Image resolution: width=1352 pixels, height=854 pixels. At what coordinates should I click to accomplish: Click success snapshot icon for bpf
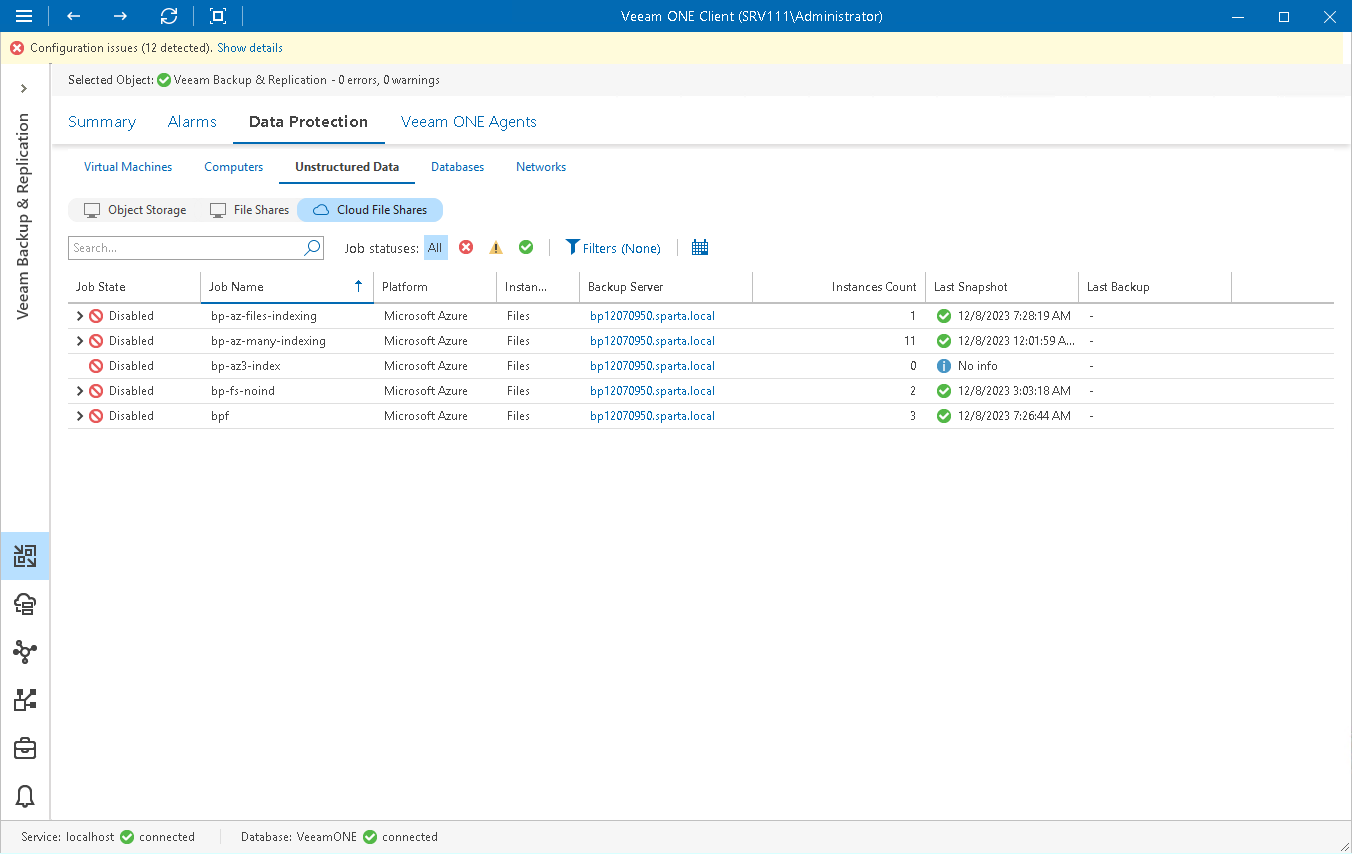[x=943, y=416]
